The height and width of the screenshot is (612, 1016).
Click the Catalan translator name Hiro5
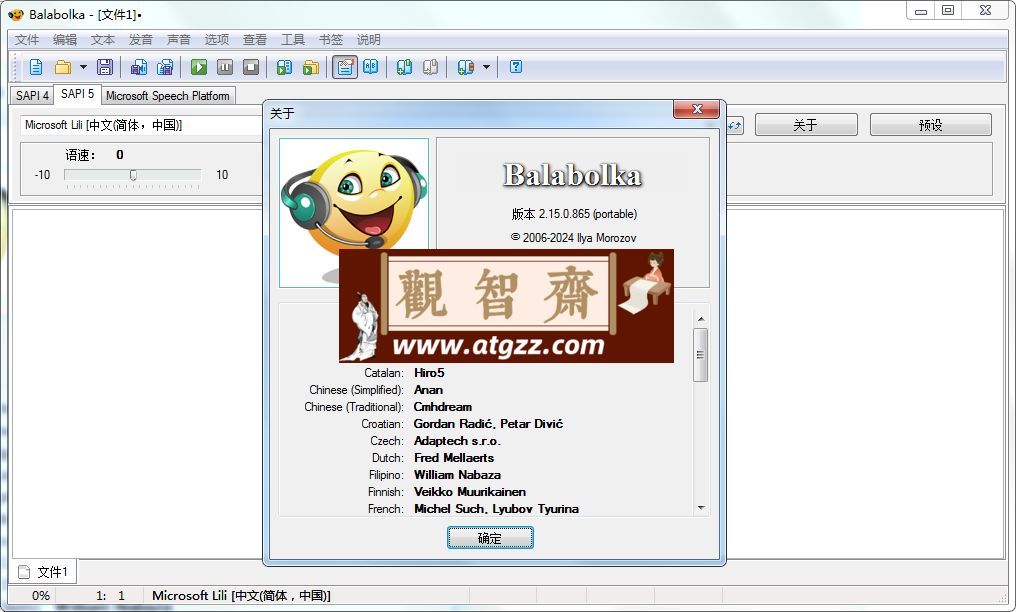[429, 373]
